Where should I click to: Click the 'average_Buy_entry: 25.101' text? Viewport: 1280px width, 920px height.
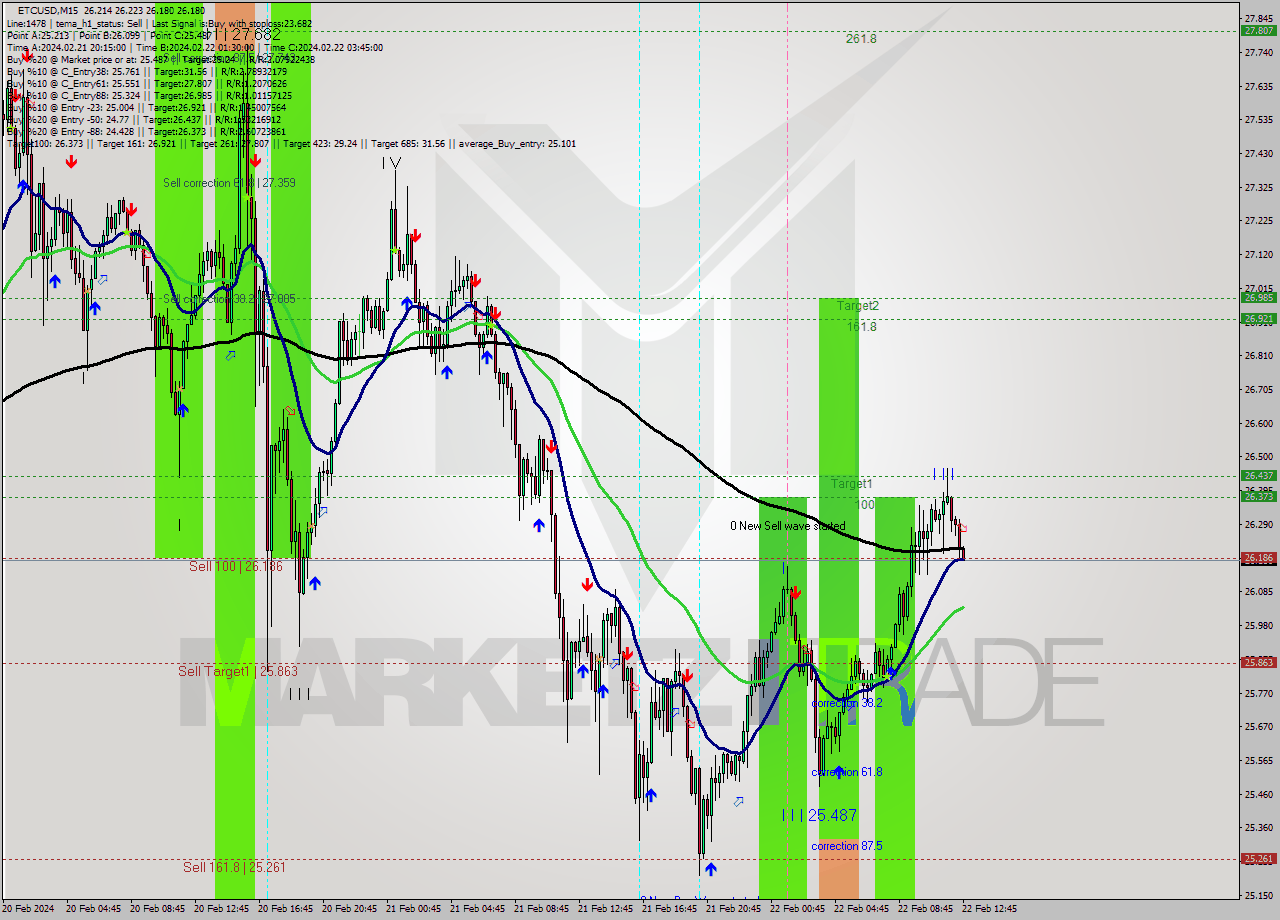pyautogui.click(x=517, y=144)
